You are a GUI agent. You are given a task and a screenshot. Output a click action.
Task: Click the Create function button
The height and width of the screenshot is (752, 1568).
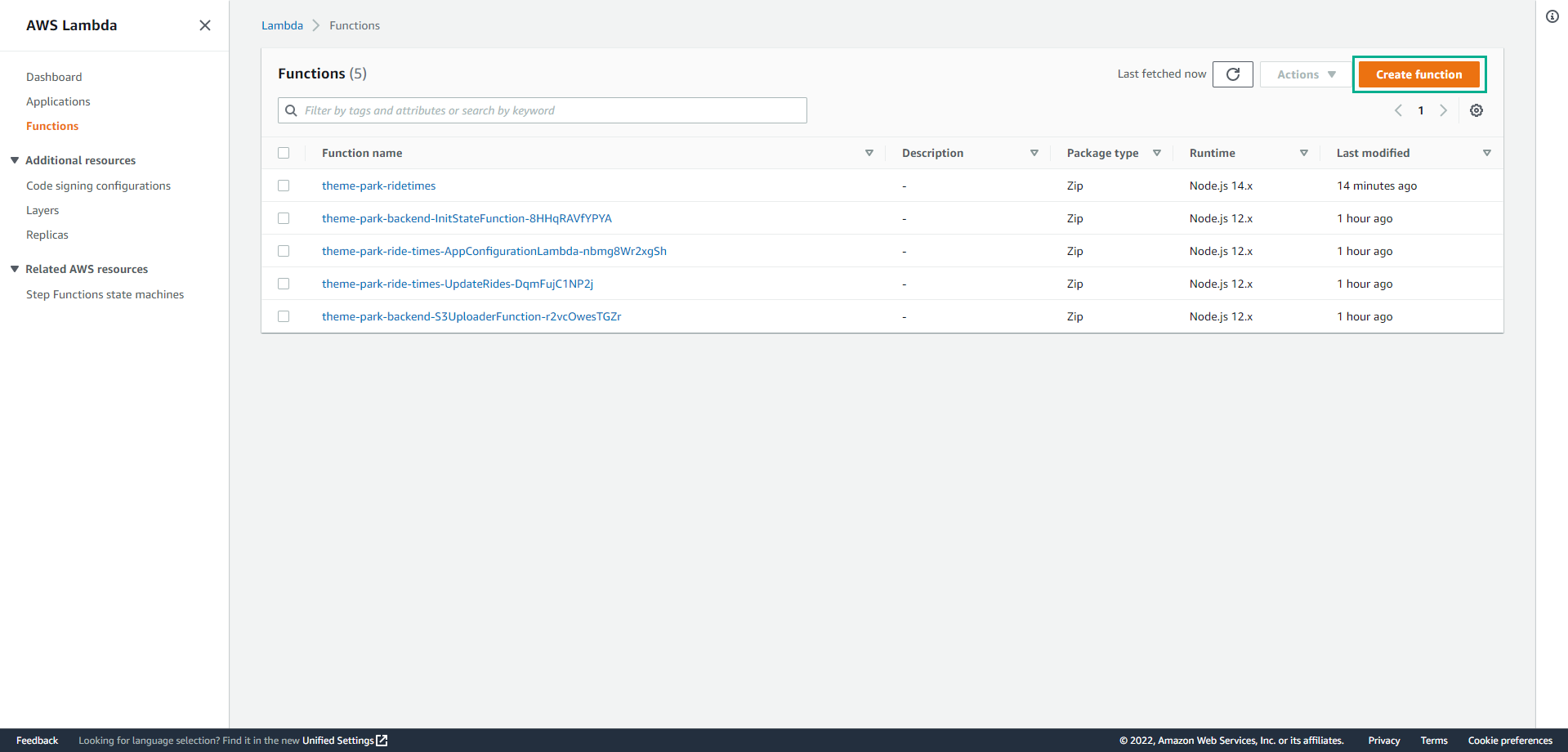(x=1419, y=74)
